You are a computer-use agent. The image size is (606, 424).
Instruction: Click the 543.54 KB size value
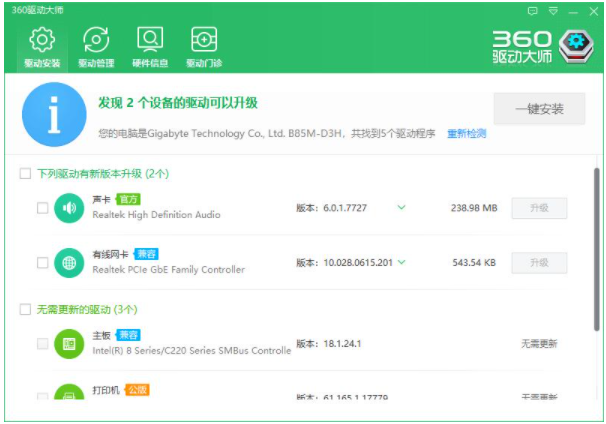tap(474, 263)
